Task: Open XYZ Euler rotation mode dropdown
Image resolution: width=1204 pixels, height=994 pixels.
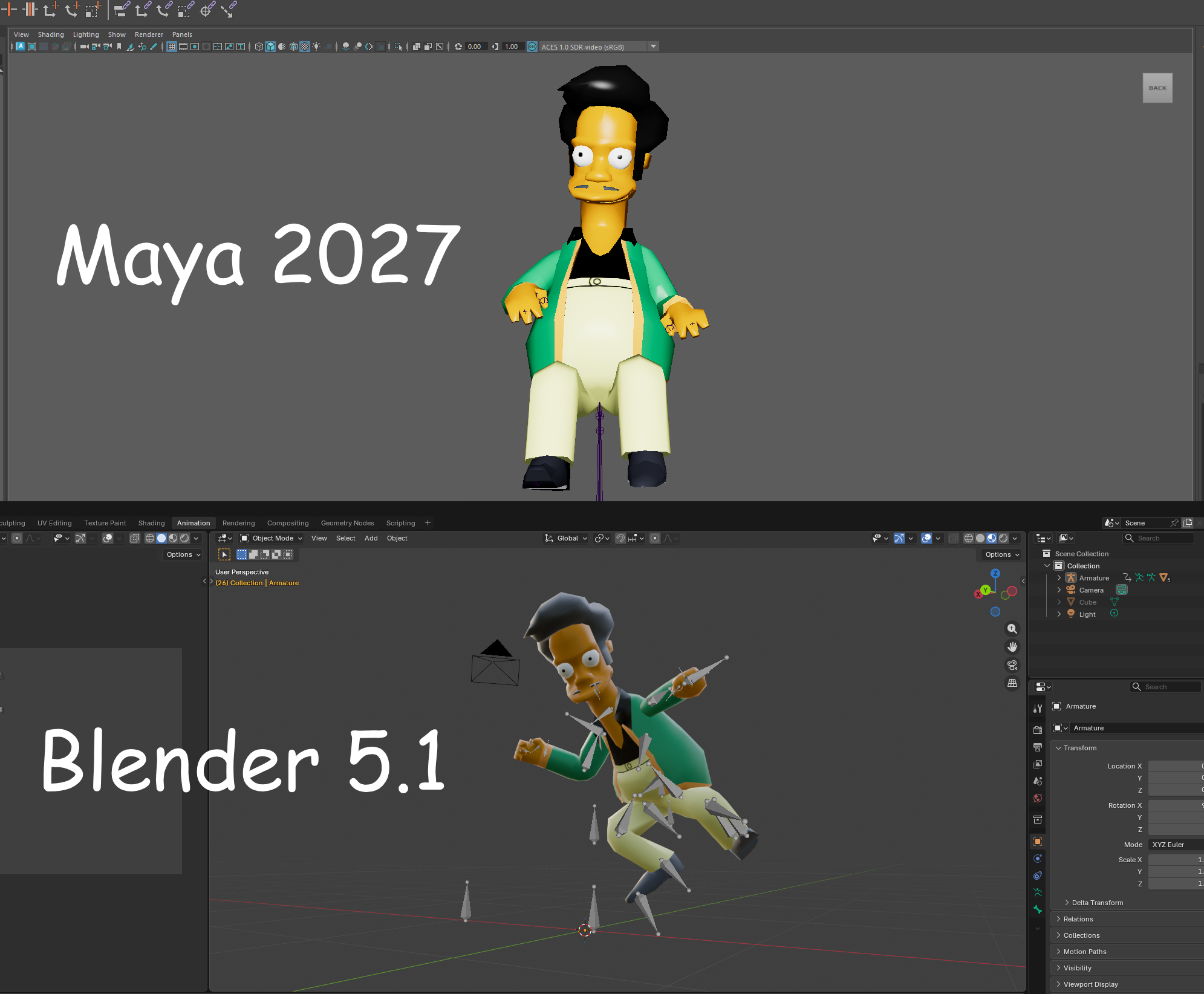Action: click(1176, 845)
